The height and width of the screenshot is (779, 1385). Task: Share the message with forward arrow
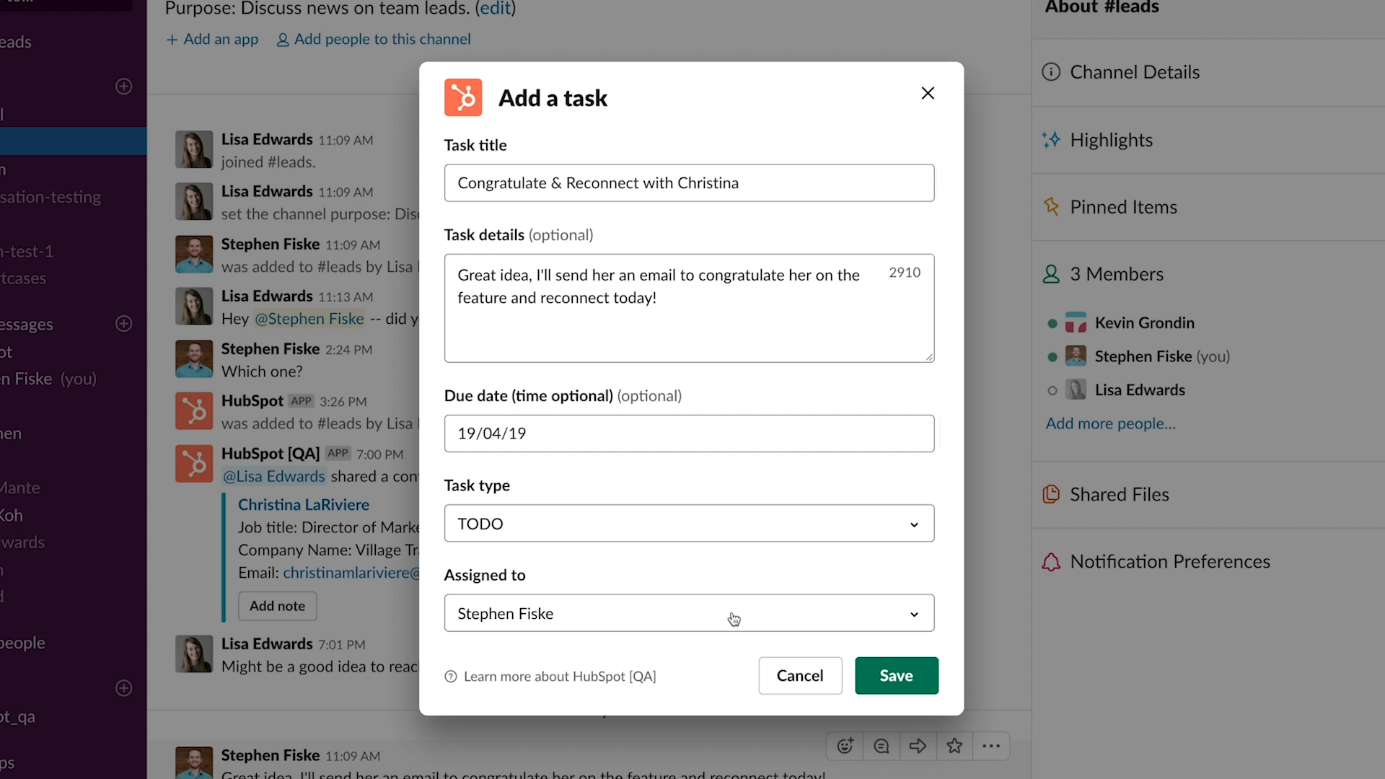coord(917,746)
